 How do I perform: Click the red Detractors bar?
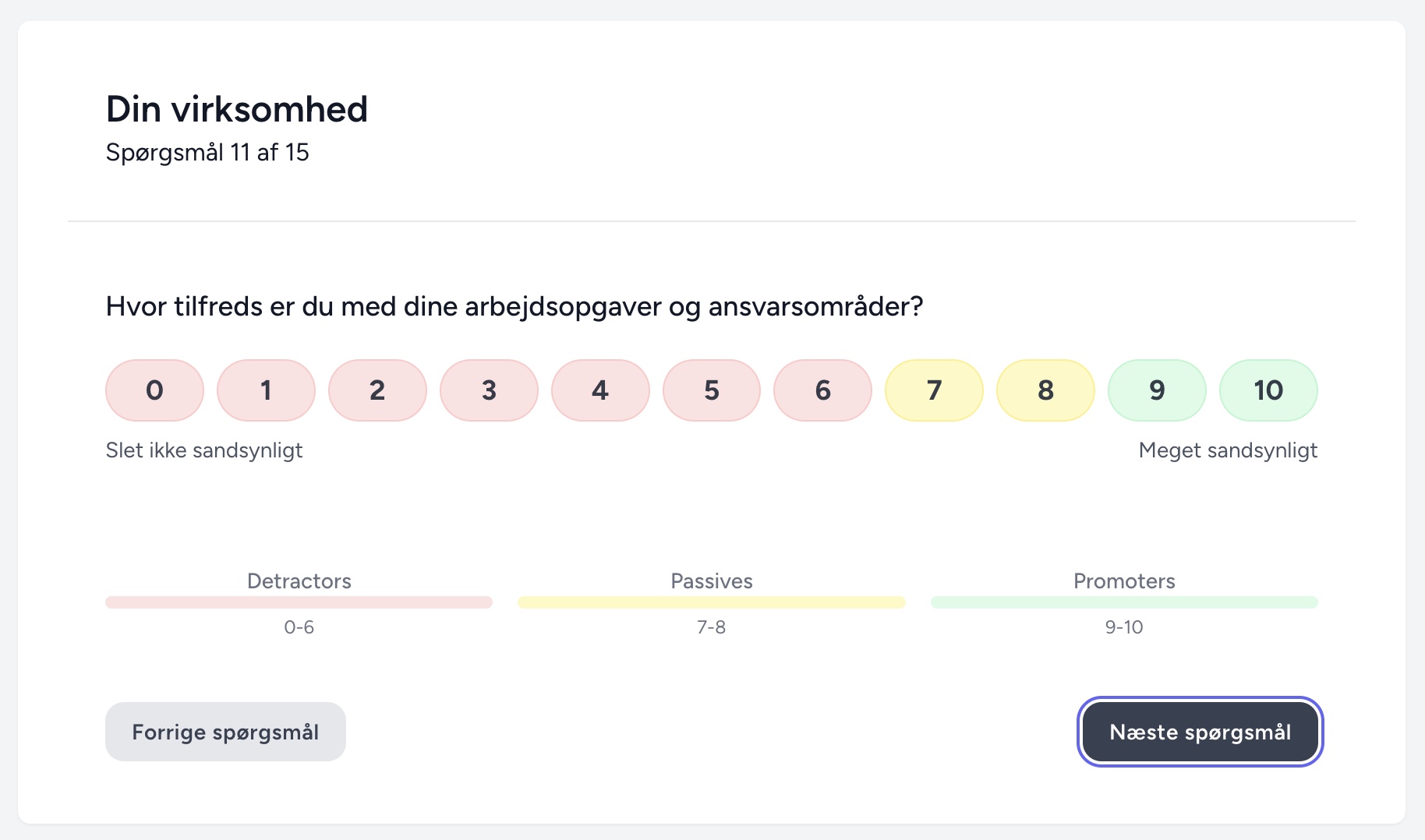click(x=299, y=602)
